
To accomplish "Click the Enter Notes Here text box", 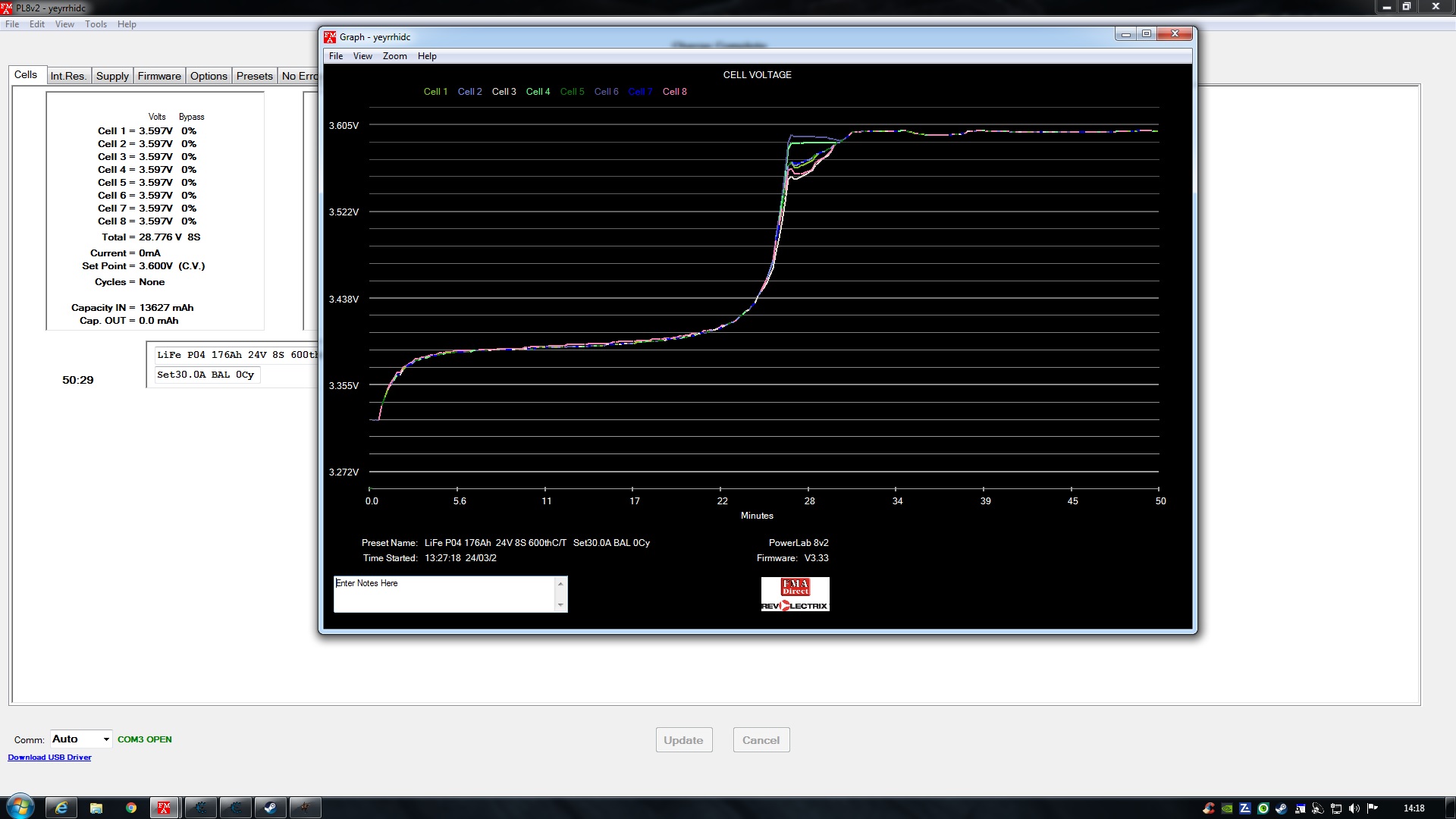I will [x=445, y=593].
